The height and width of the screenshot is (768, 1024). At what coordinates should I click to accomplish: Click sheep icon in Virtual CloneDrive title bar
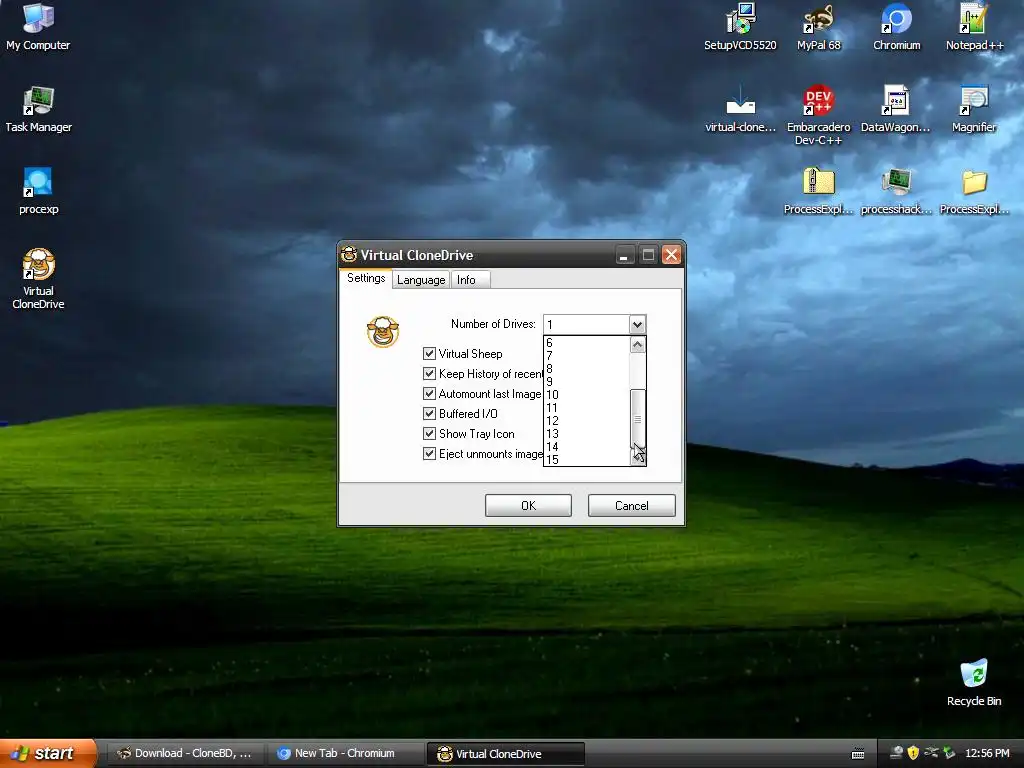point(349,254)
